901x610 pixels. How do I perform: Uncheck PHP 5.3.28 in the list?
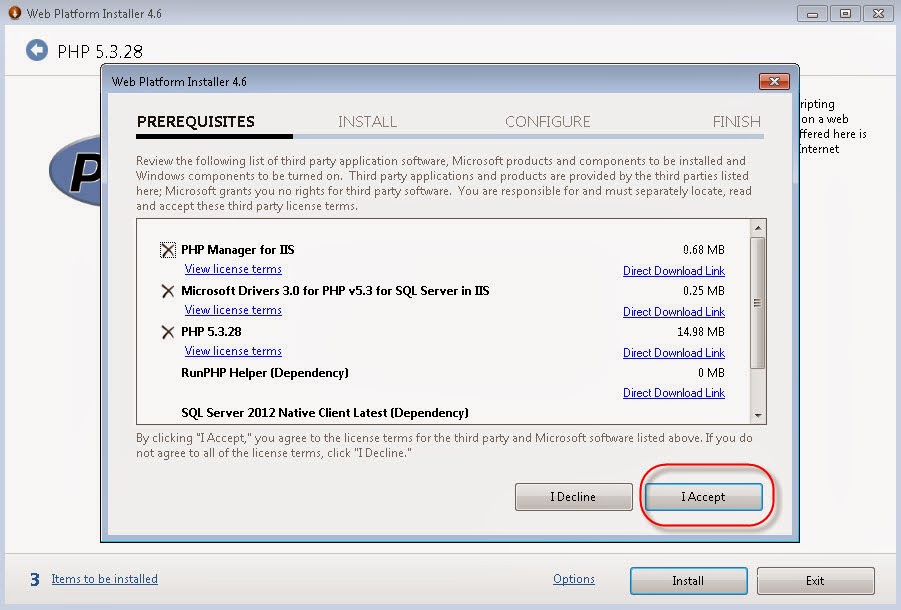167,331
